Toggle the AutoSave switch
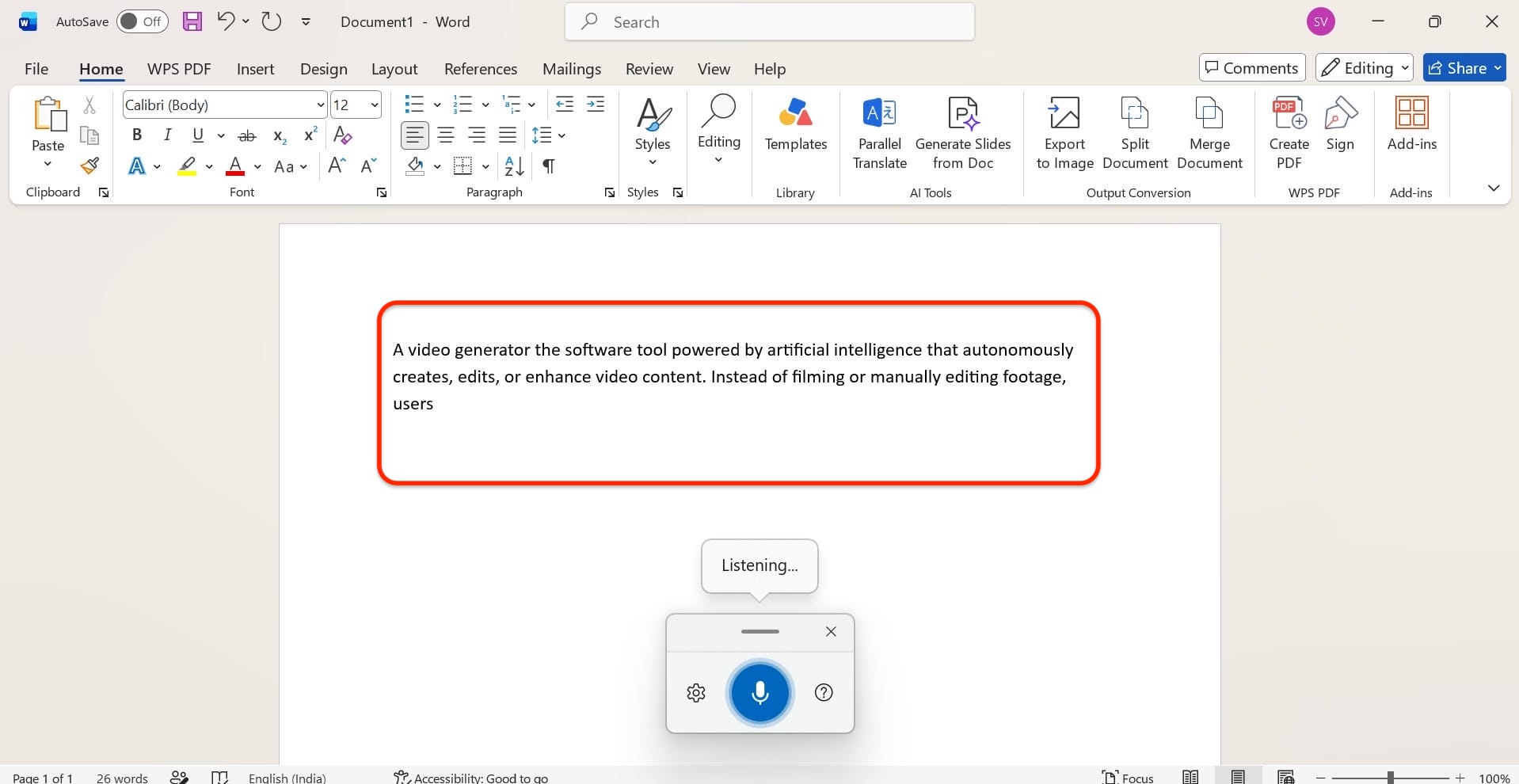1519x784 pixels. click(143, 21)
